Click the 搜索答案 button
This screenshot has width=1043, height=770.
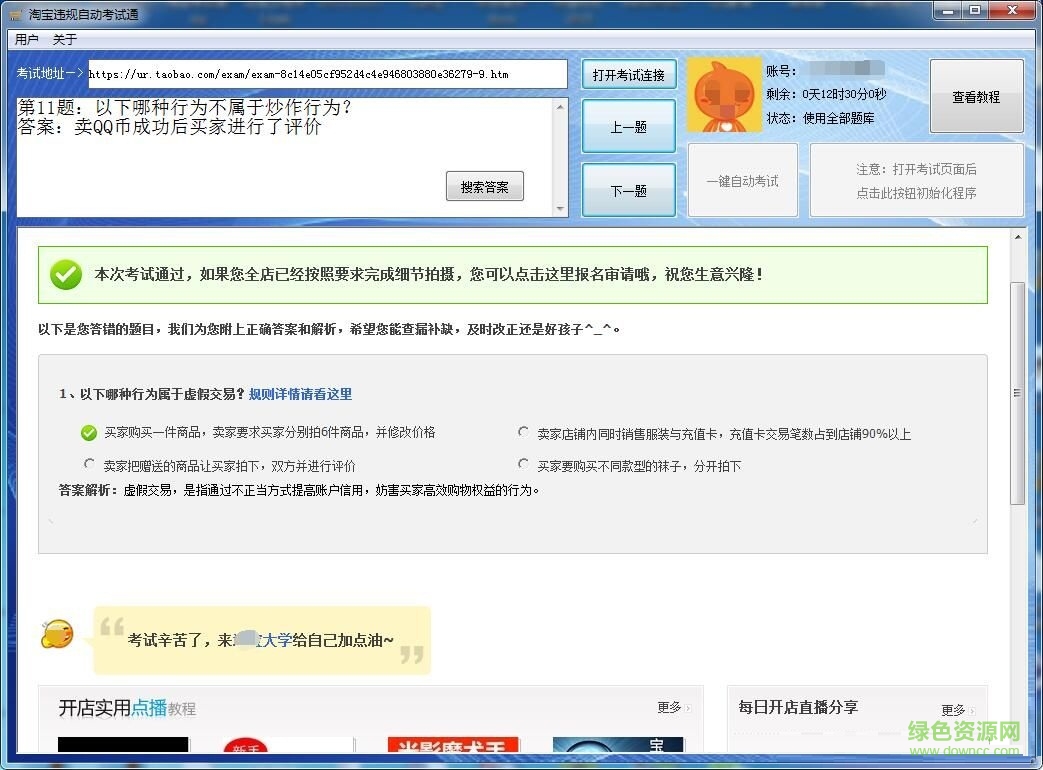point(484,186)
